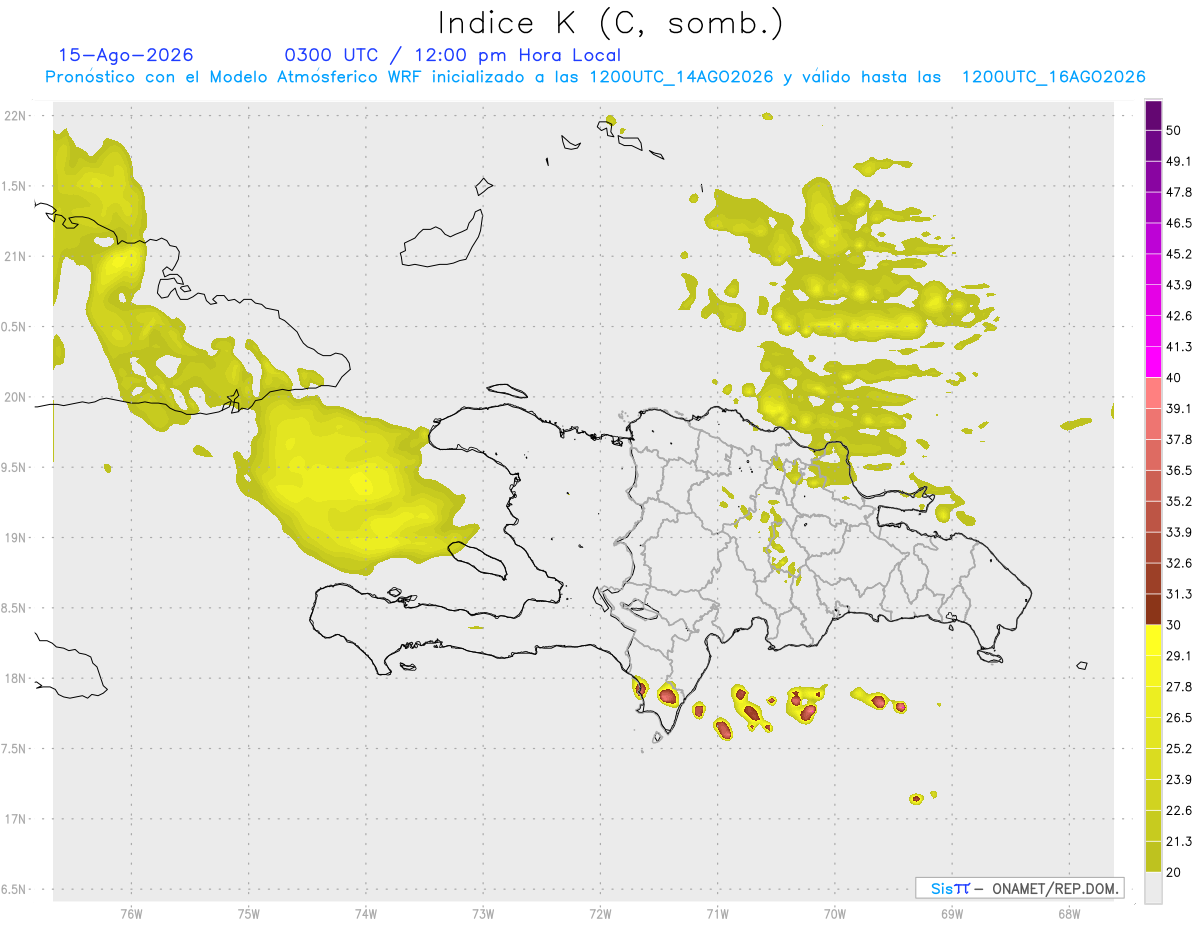Click the "26.5" color bar label
The image size is (1200, 927).
point(1179,718)
